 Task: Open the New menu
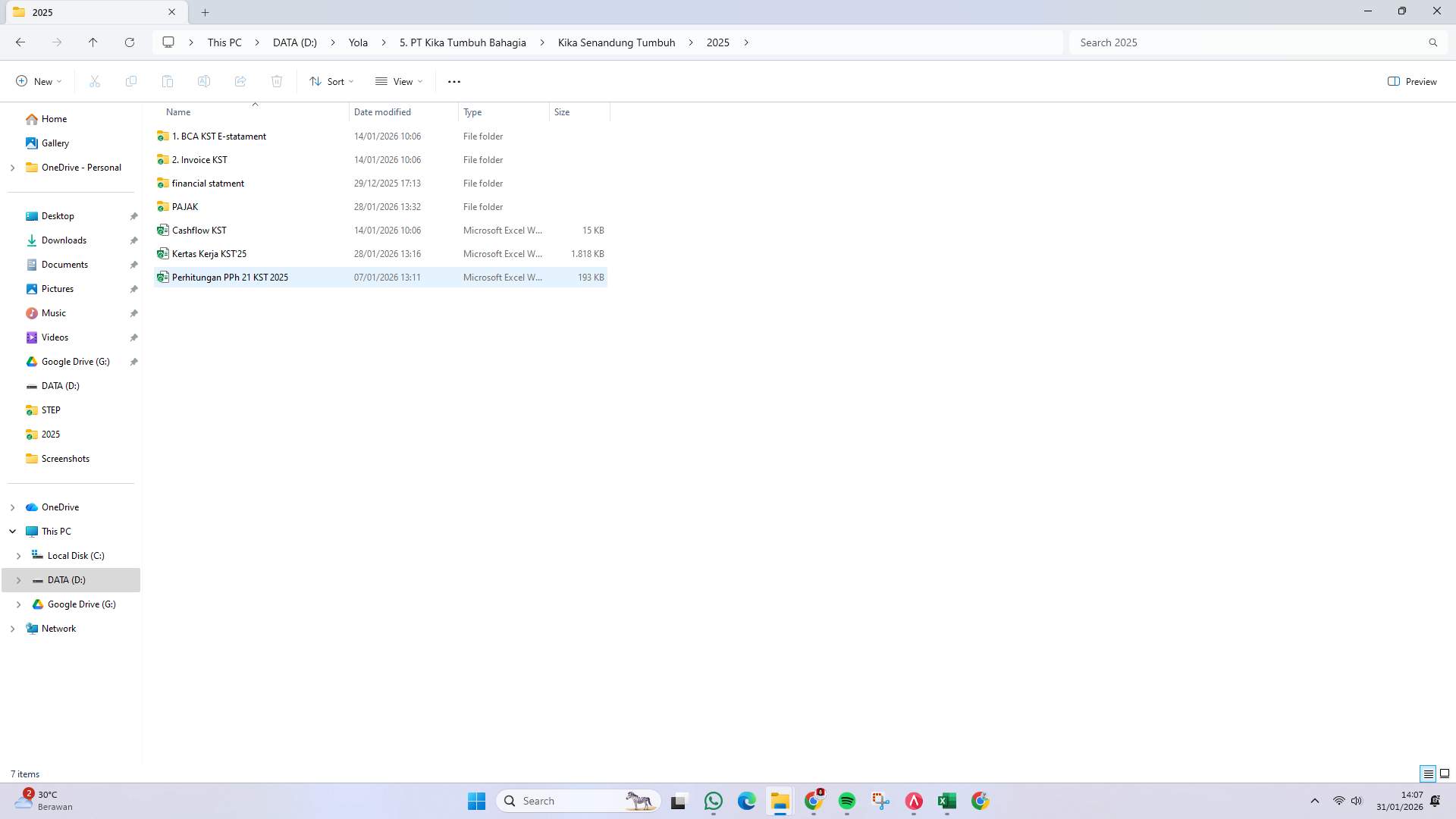38,81
